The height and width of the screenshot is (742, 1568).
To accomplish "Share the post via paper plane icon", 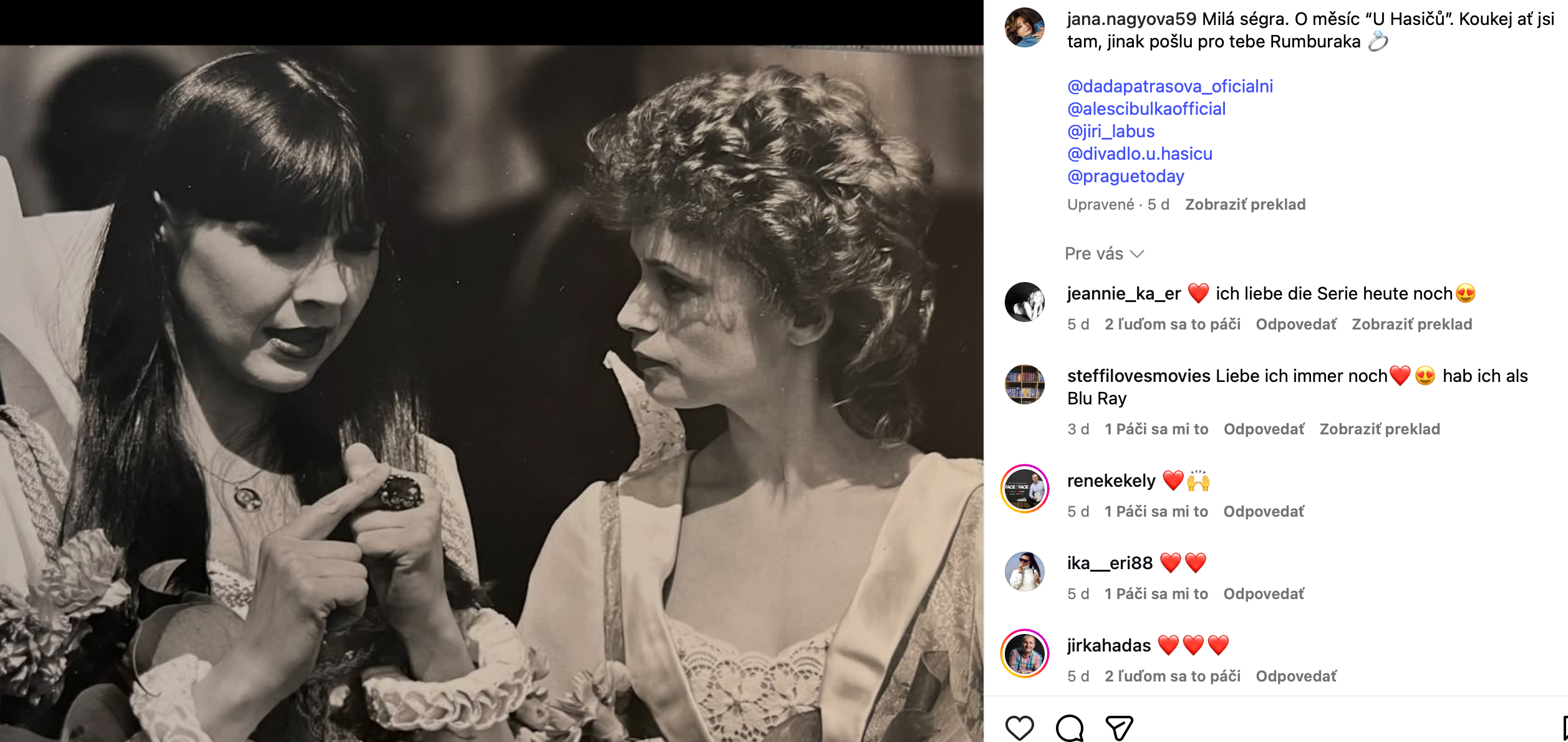I will pos(1119,728).
